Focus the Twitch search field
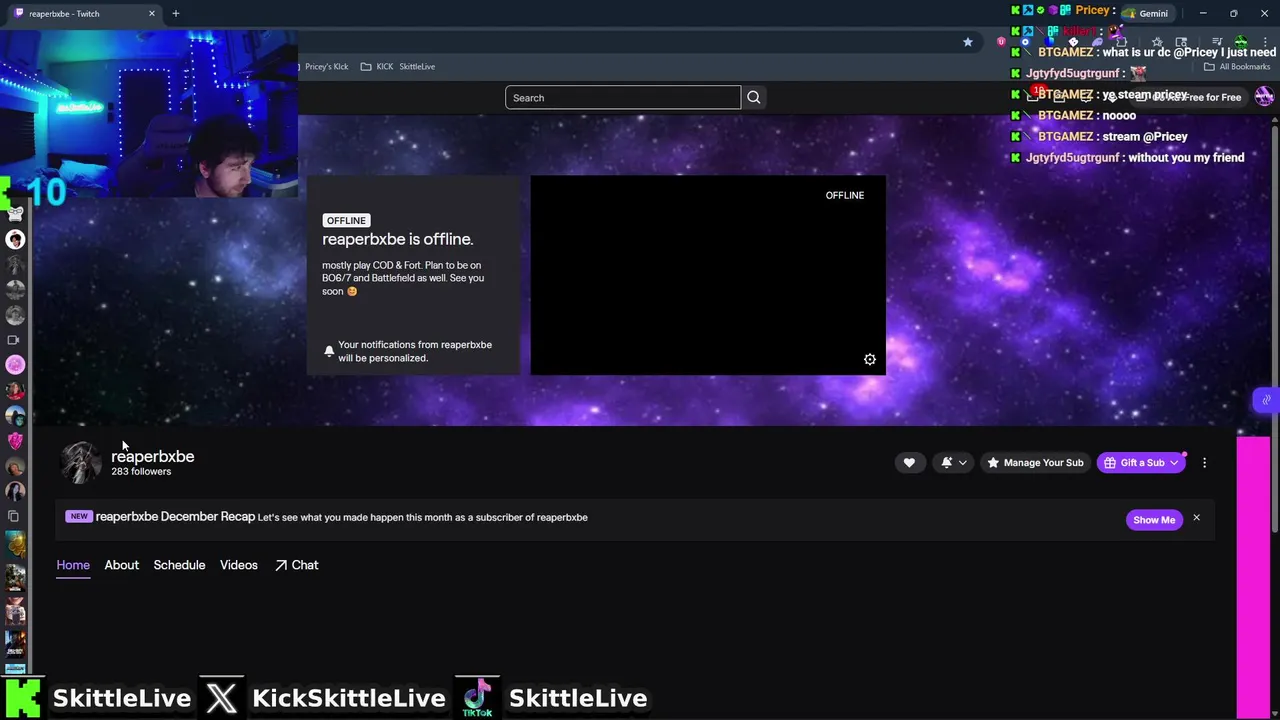Screen dimensions: 1280x720 (622, 97)
